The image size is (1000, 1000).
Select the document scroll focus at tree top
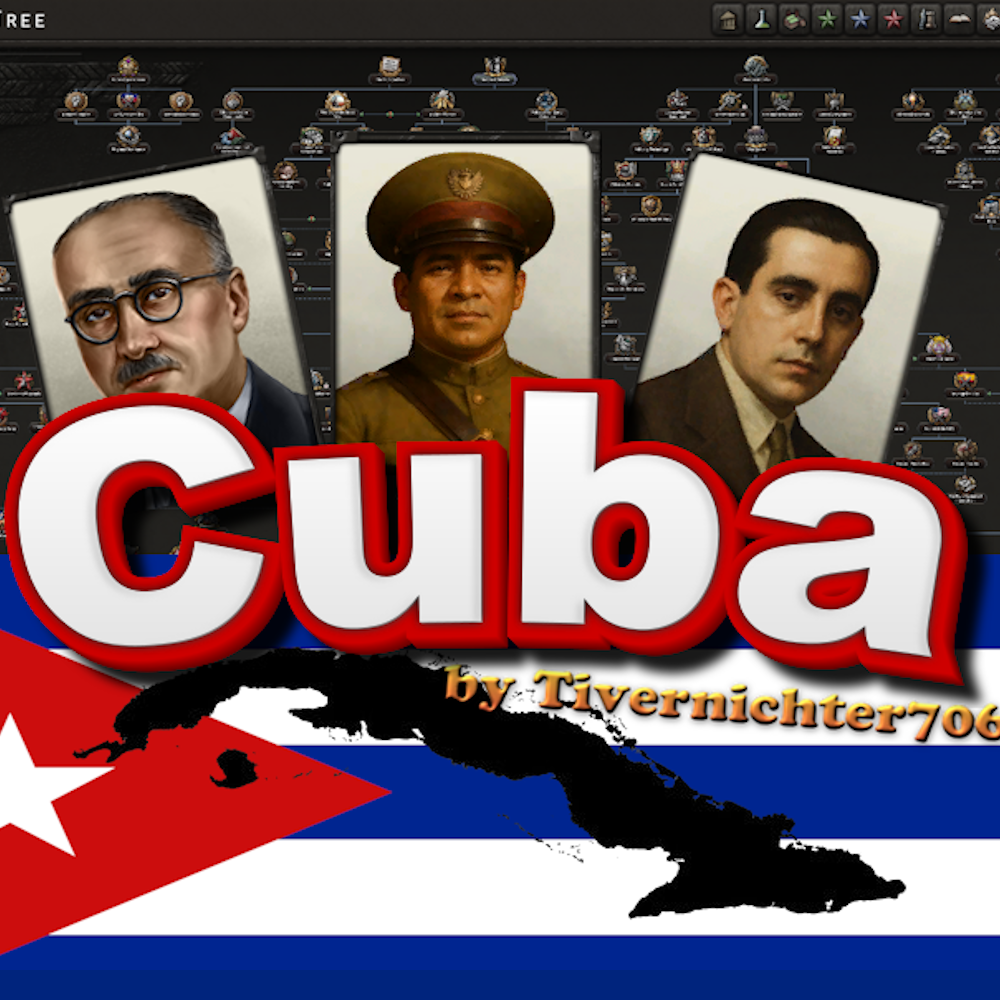390,68
